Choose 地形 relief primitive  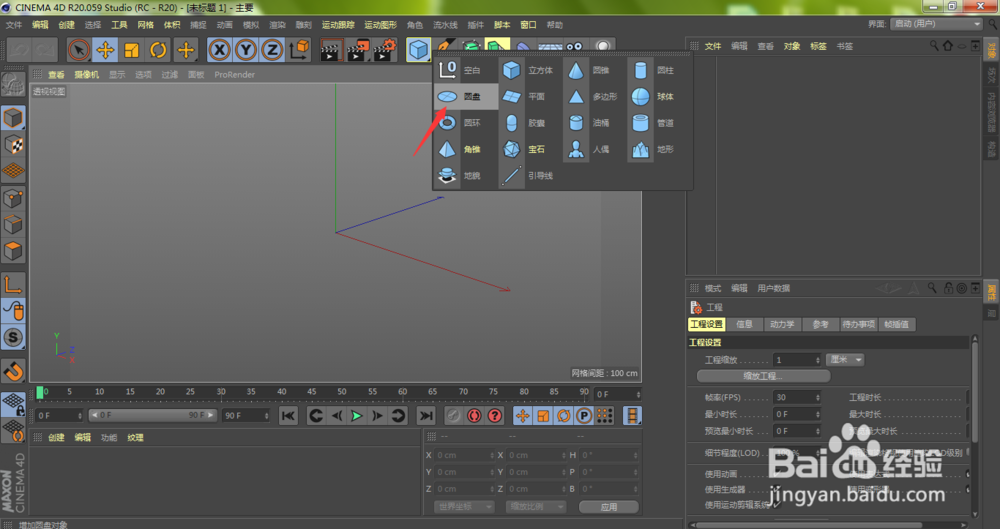tap(659, 149)
